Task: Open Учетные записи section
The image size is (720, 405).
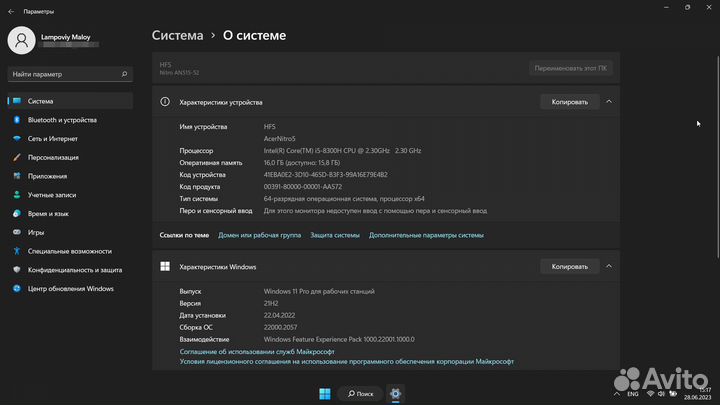Action: click(x=70, y=195)
